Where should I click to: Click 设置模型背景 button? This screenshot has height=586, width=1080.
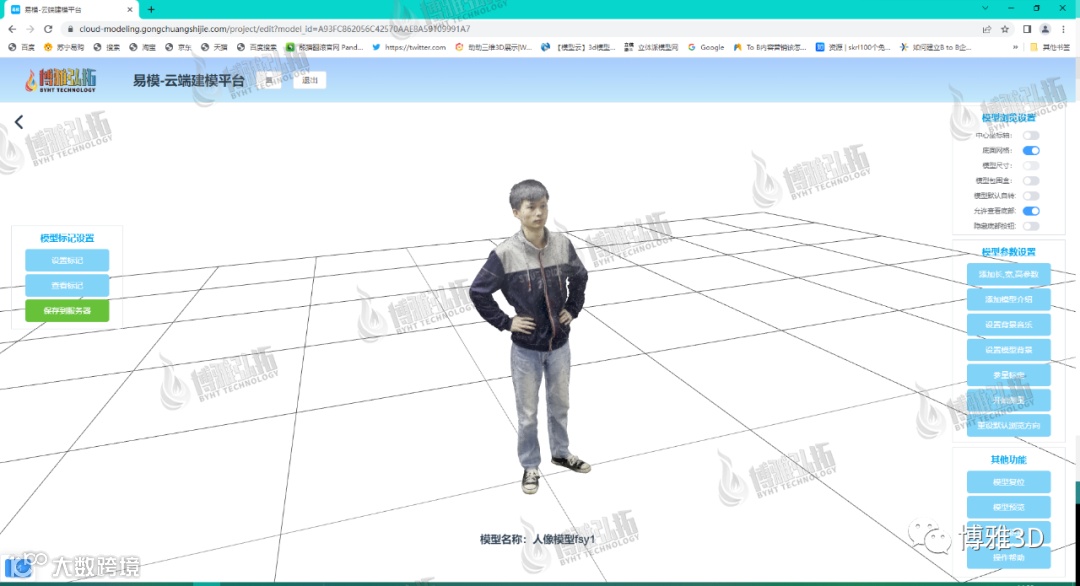click(1008, 350)
